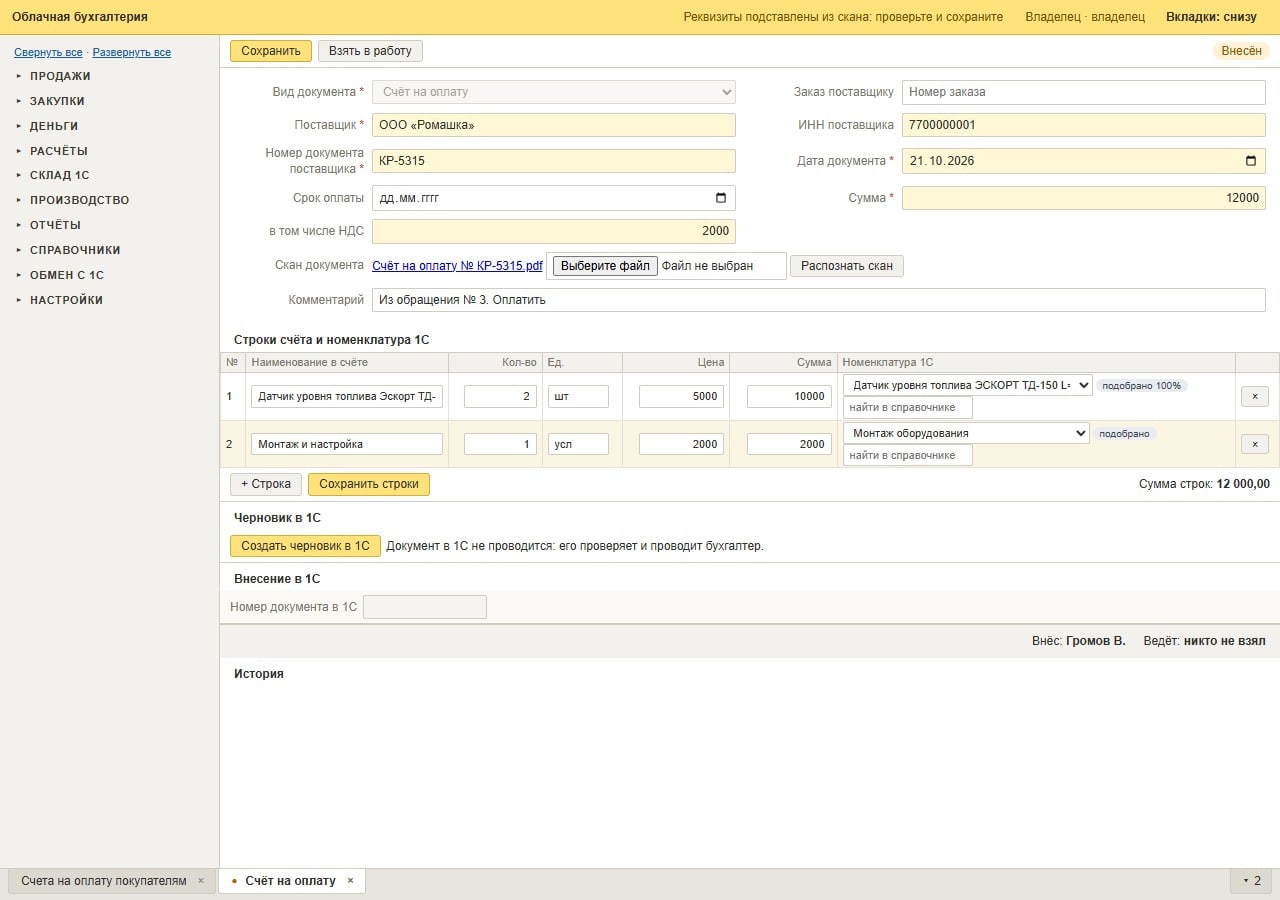Open the Вид документа dropdown
The width and height of the screenshot is (1280, 900).
coord(554,92)
